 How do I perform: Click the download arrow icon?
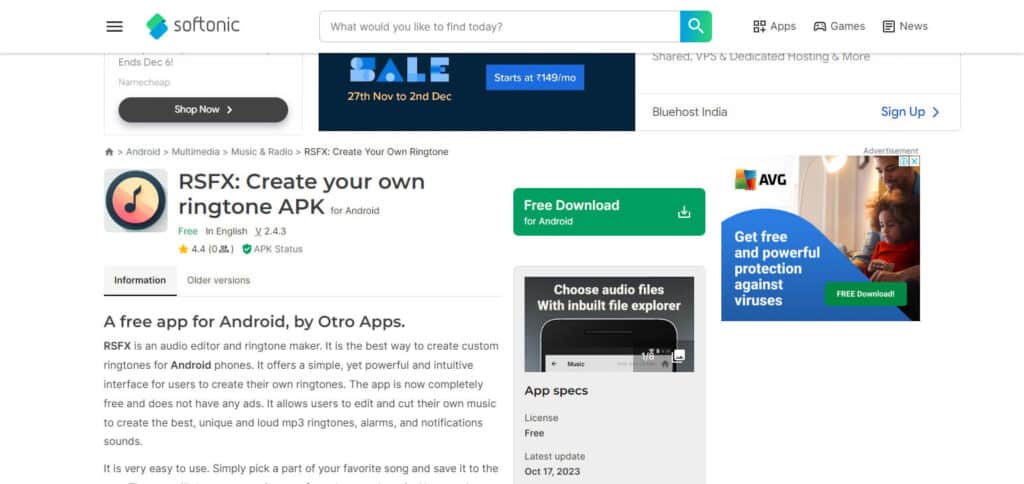coord(684,212)
